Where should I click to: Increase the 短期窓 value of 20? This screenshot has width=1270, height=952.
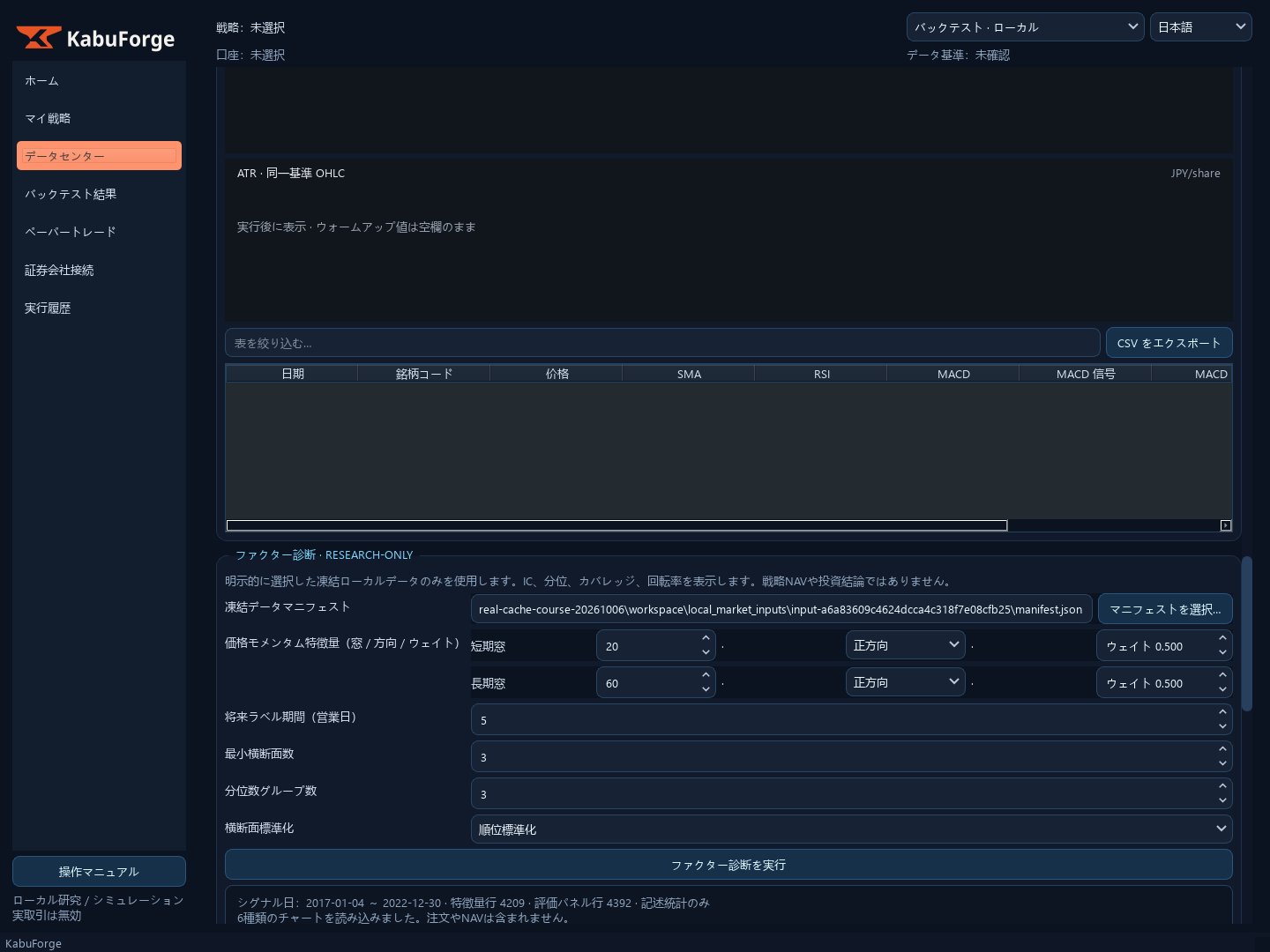(x=706, y=639)
